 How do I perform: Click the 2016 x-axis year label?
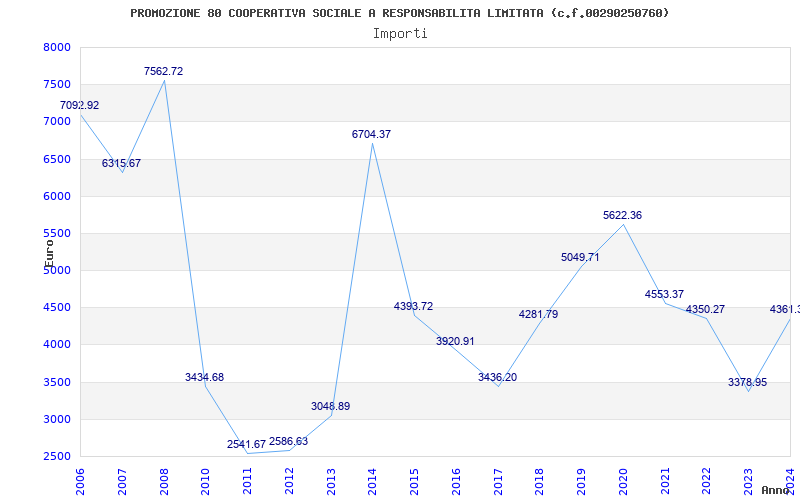[x=456, y=482]
